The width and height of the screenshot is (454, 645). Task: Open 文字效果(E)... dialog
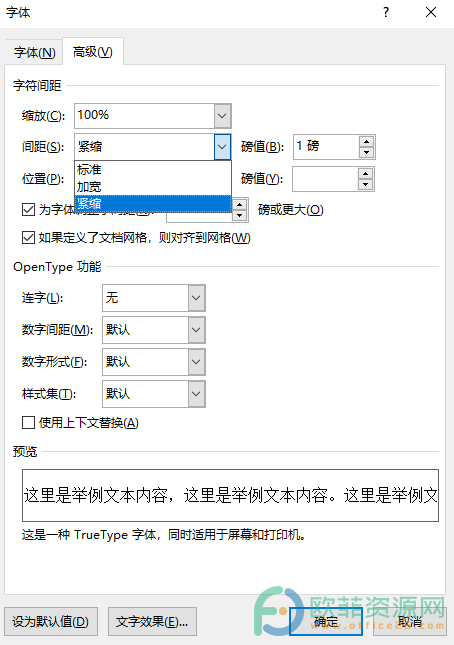click(x=152, y=621)
